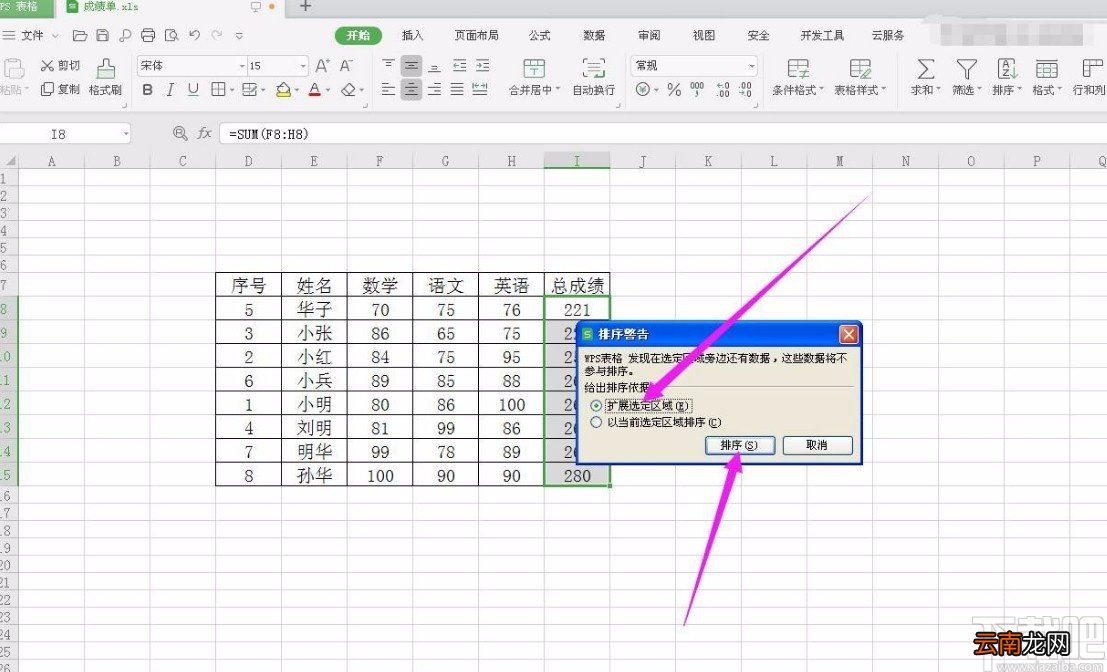
Task: Click the eraser clear icon
Action: [x=348, y=90]
